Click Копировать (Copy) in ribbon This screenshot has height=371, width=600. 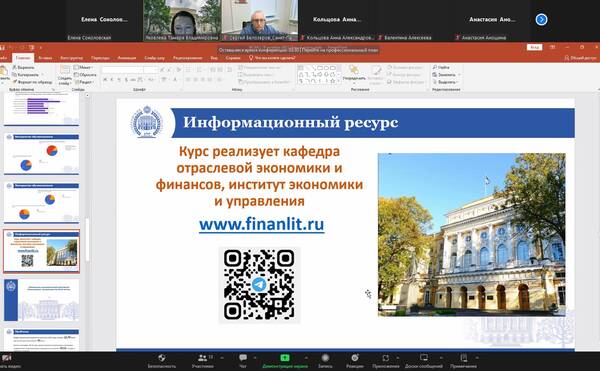point(26,75)
